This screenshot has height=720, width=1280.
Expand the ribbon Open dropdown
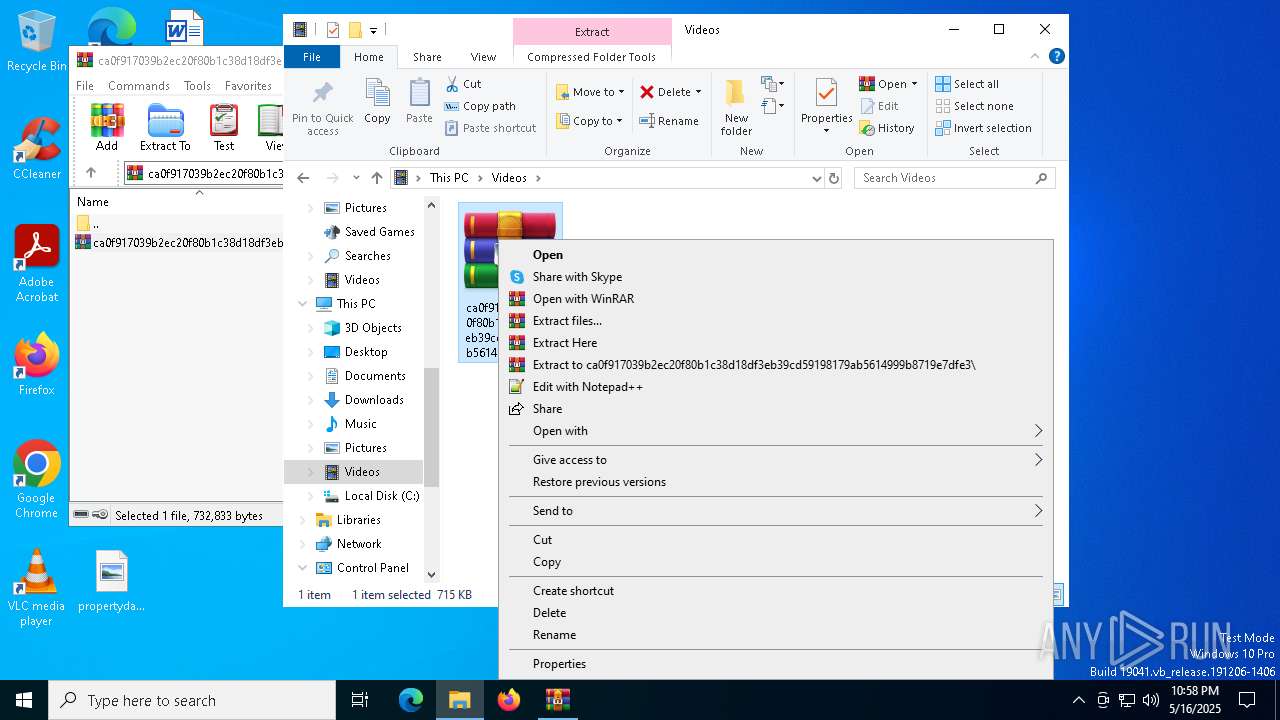pos(914,84)
